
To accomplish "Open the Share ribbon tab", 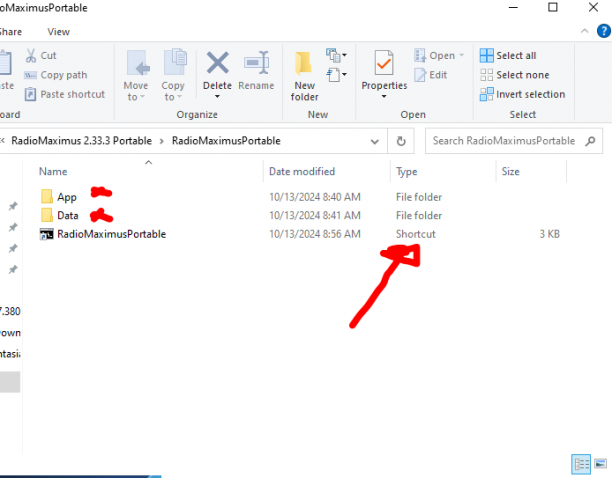I will 11,32.
